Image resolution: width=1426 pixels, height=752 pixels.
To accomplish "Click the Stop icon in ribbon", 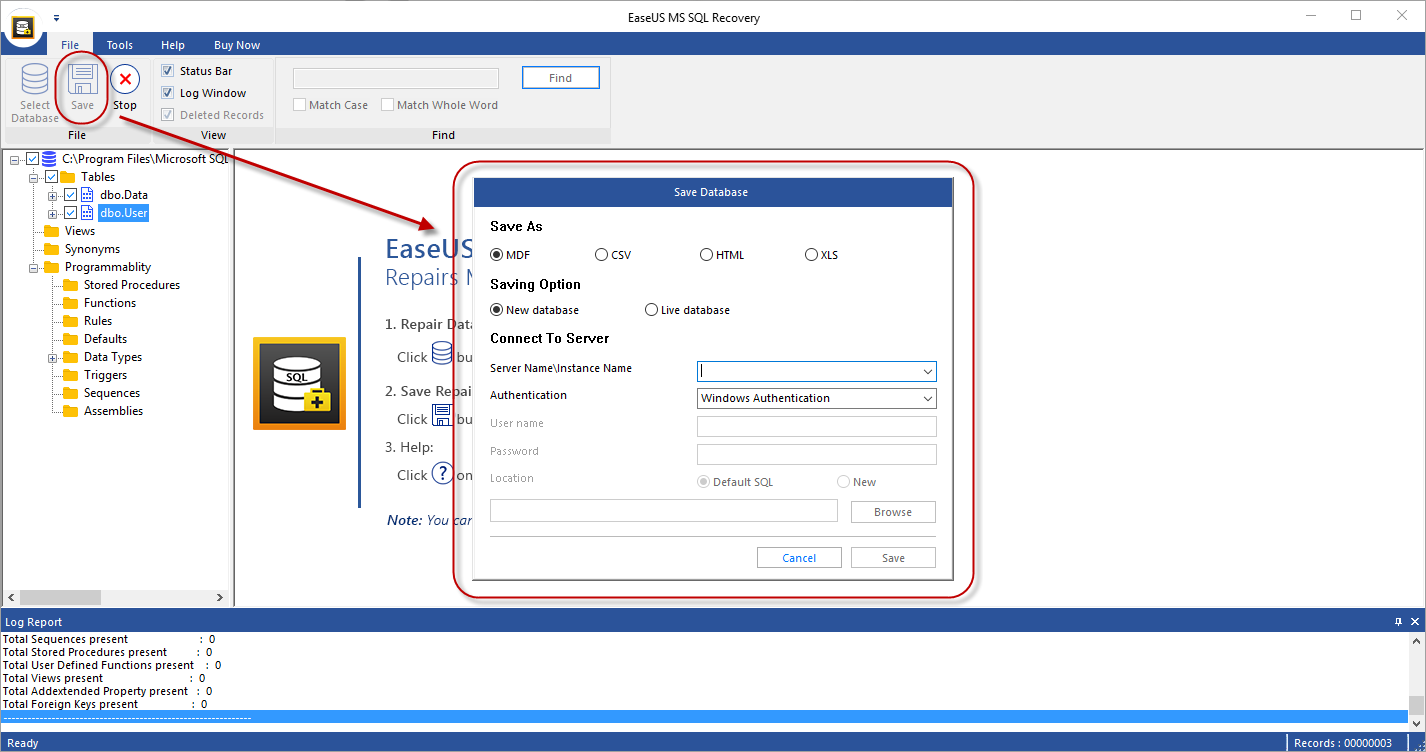I will click(x=125, y=79).
